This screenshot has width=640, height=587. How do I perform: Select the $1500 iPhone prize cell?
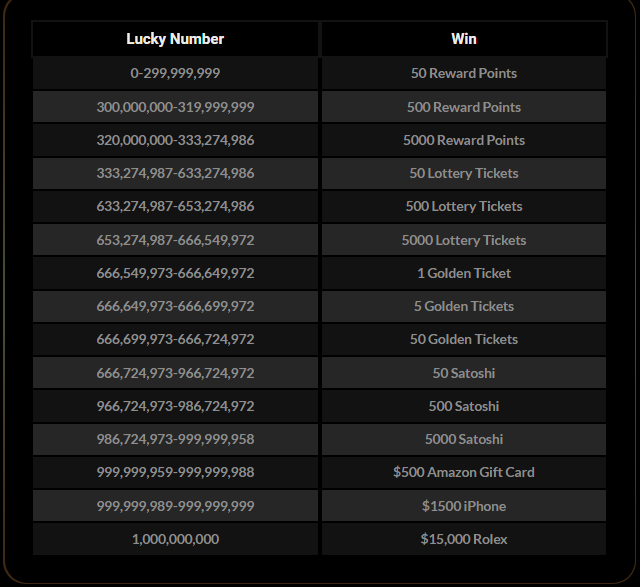(464, 506)
